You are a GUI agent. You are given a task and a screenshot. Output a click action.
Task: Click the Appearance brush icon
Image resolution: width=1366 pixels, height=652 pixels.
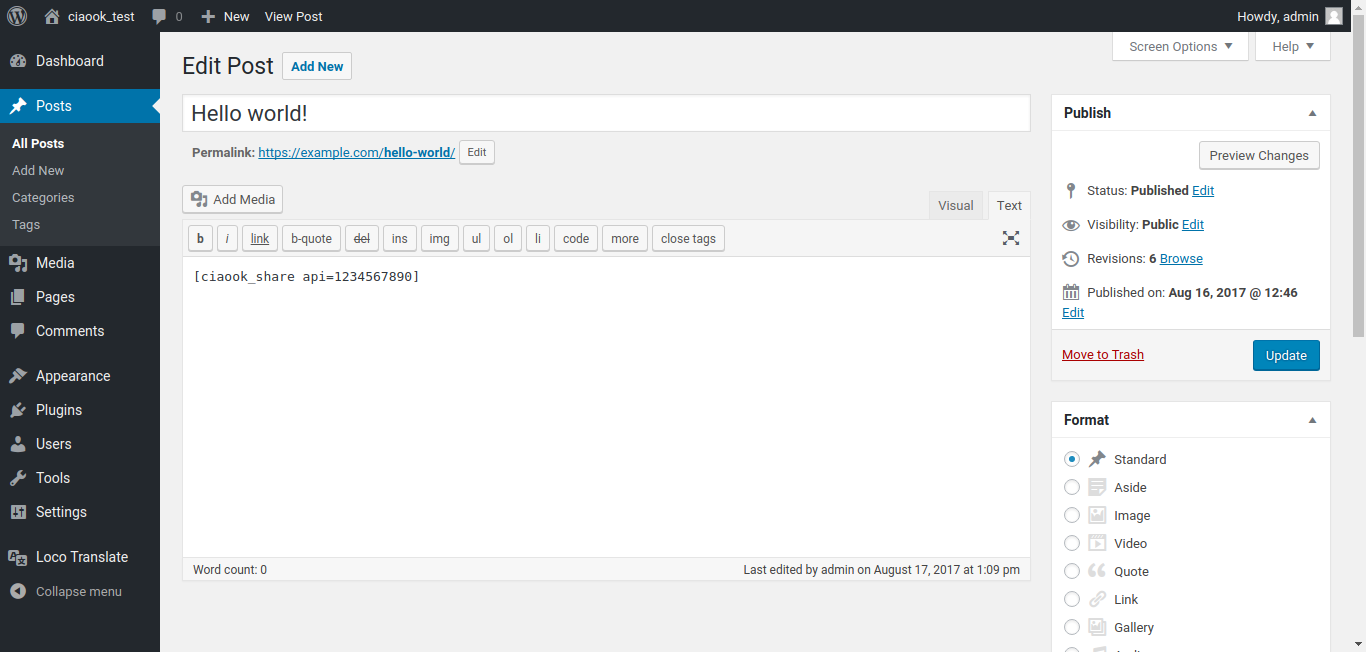18,376
